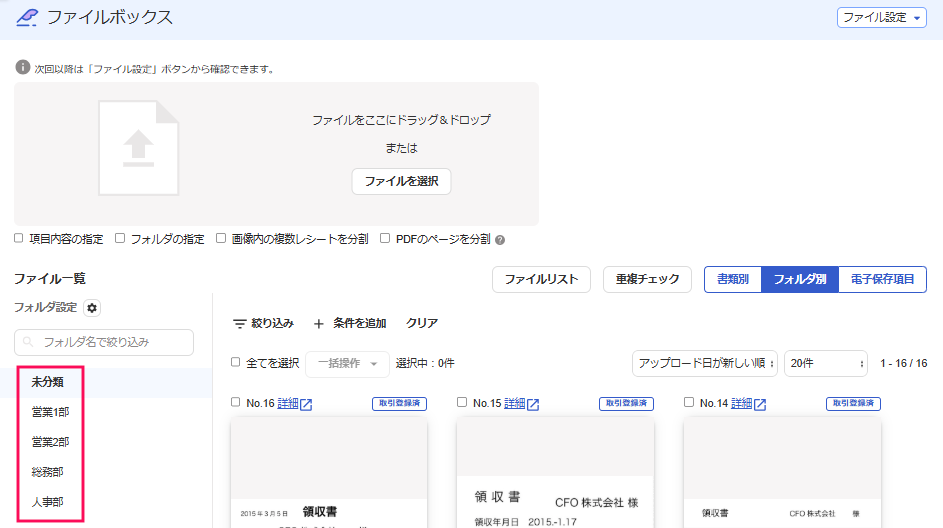Tick PDFのページを分割 checkbox
943x528 pixels.
(385, 238)
